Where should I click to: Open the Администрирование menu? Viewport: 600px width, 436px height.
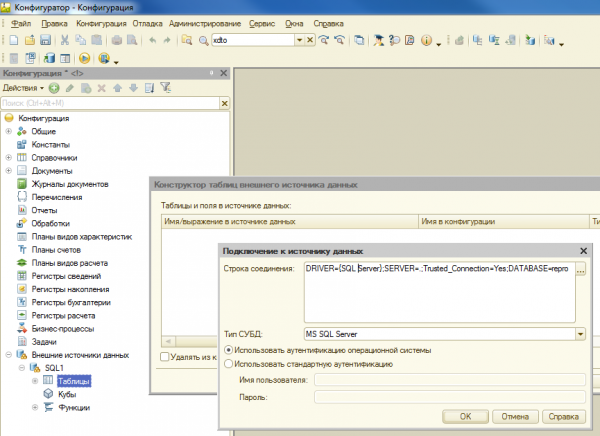point(203,21)
